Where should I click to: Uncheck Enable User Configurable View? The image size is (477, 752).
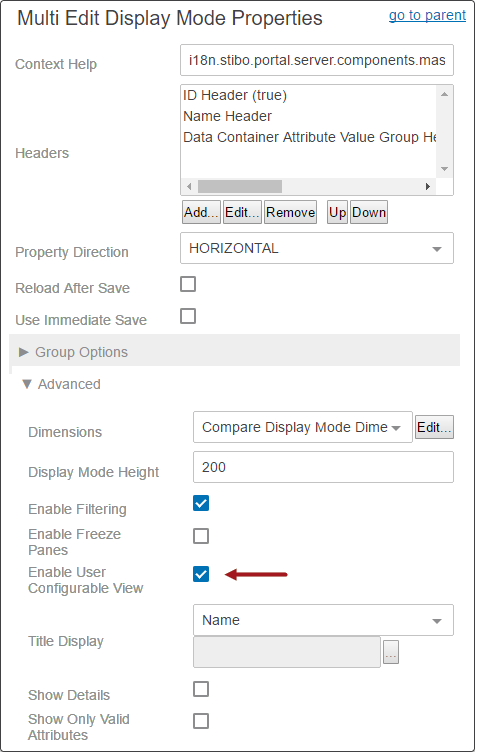click(201, 574)
